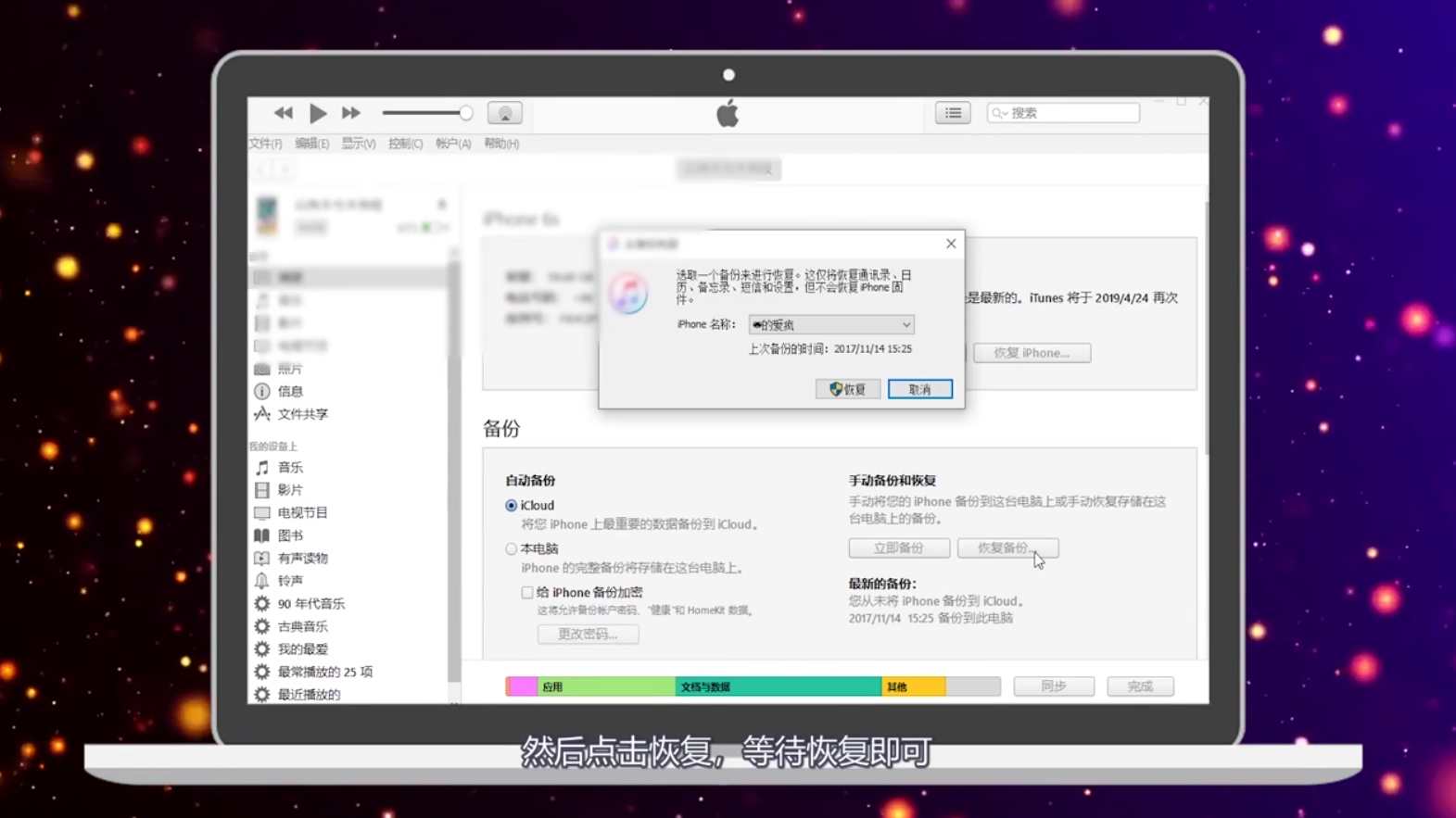Click the blurred device button in top bar
Viewport: 1456px width, 818px height.
tap(728, 169)
